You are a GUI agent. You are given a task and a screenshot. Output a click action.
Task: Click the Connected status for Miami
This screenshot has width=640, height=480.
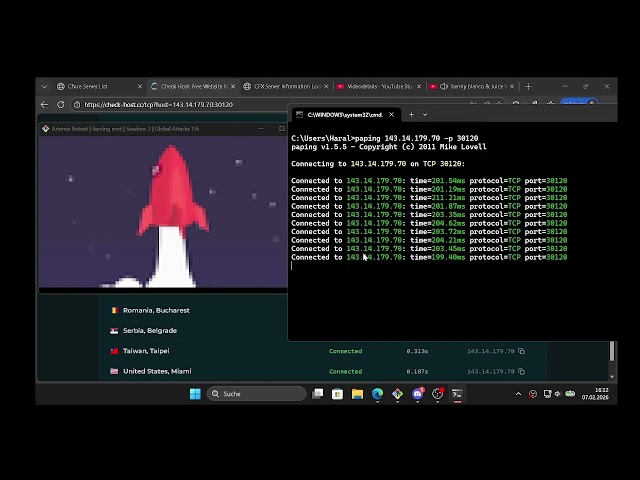pos(345,371)
